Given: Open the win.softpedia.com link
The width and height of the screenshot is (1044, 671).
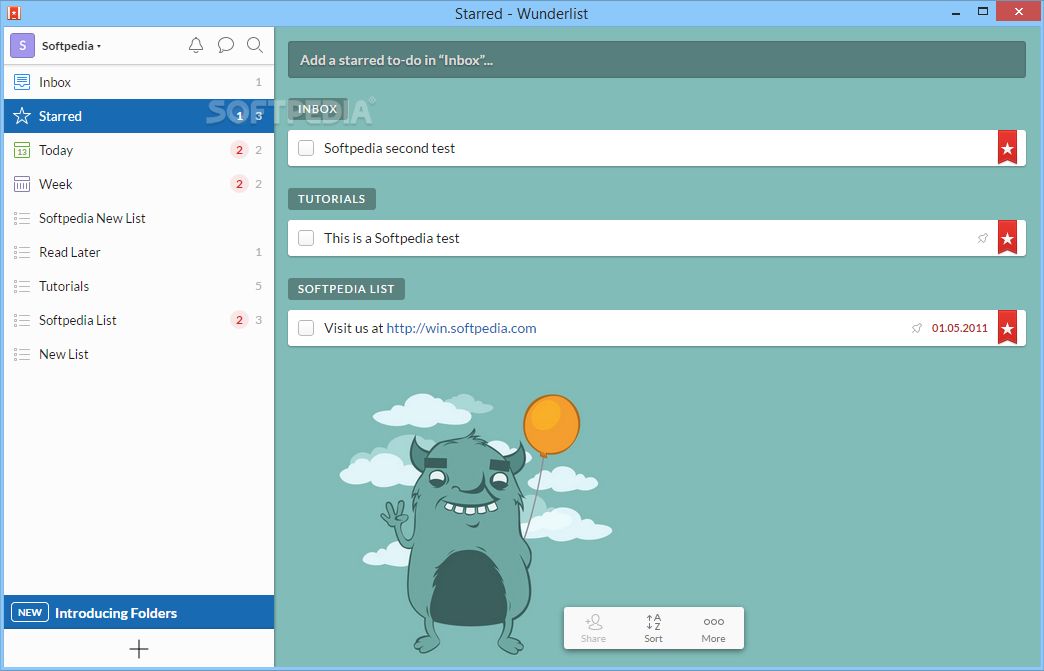Looking at the screenshot, I should point(461,328).
